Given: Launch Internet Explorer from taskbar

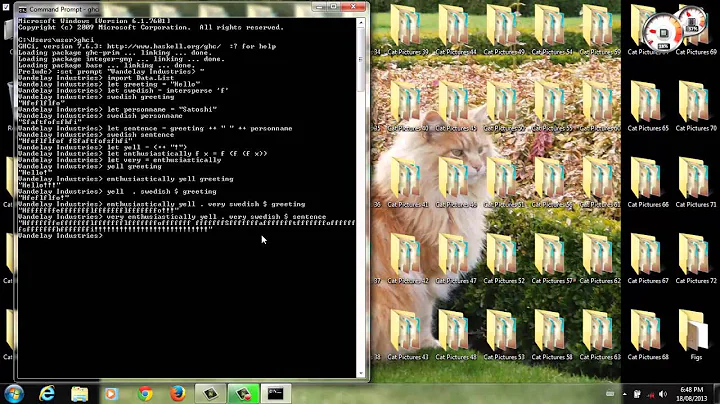Looking at the screenshot, I should coord(47,394).
